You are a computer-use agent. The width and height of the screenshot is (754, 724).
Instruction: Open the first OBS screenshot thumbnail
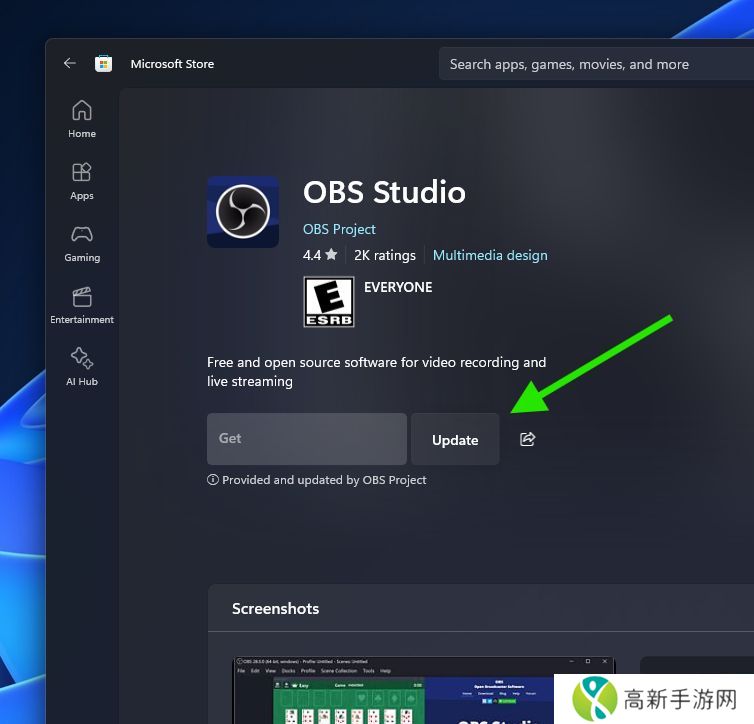click(x=423, y=690)
